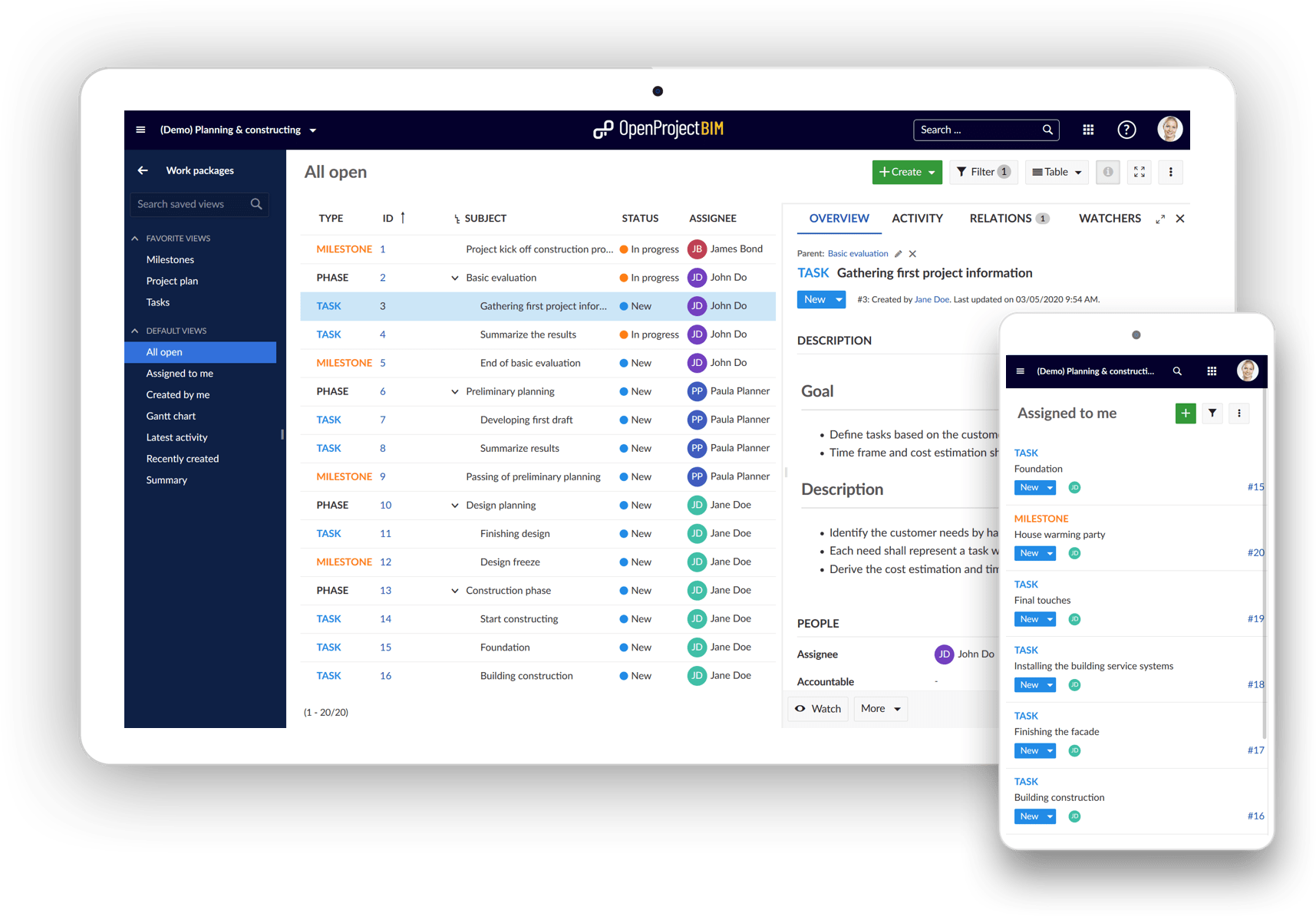Open the Jane Doe creator link
1316x916 pixels.
point(931,299)
